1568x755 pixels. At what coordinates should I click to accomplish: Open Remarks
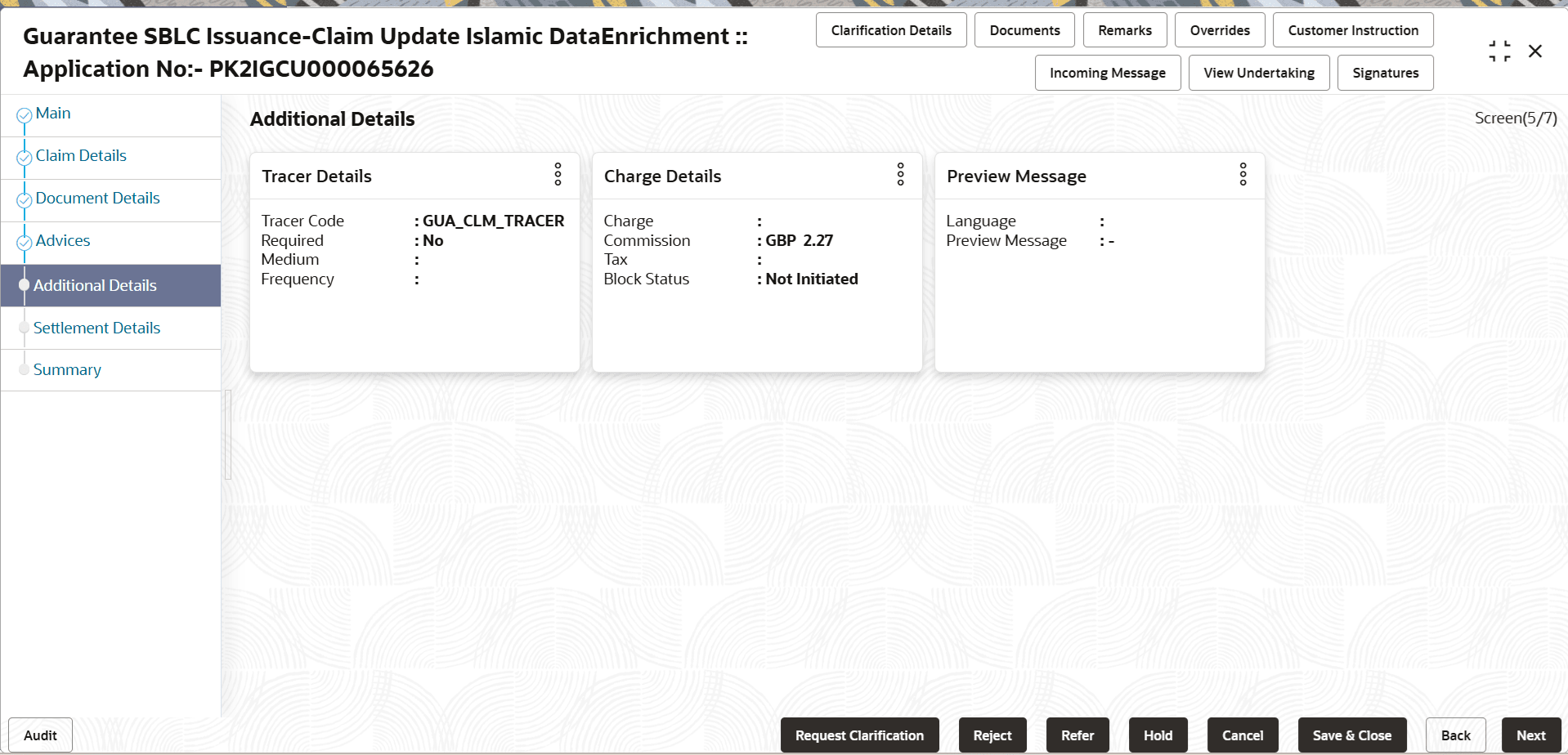(1125, 30)
